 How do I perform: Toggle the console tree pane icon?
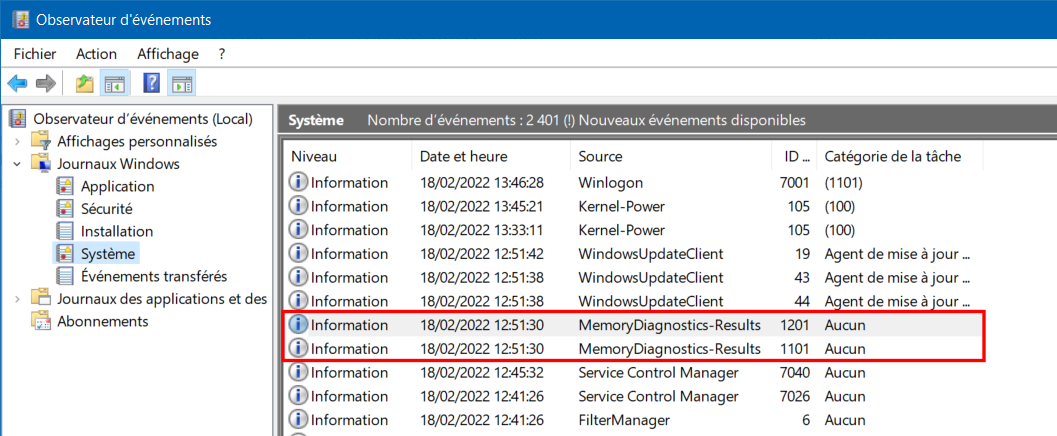(114, 84)
